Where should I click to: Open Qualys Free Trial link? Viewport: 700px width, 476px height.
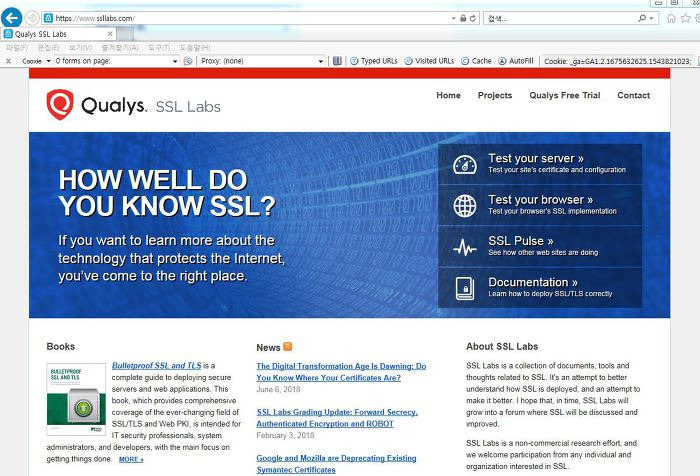click(565, 95)
